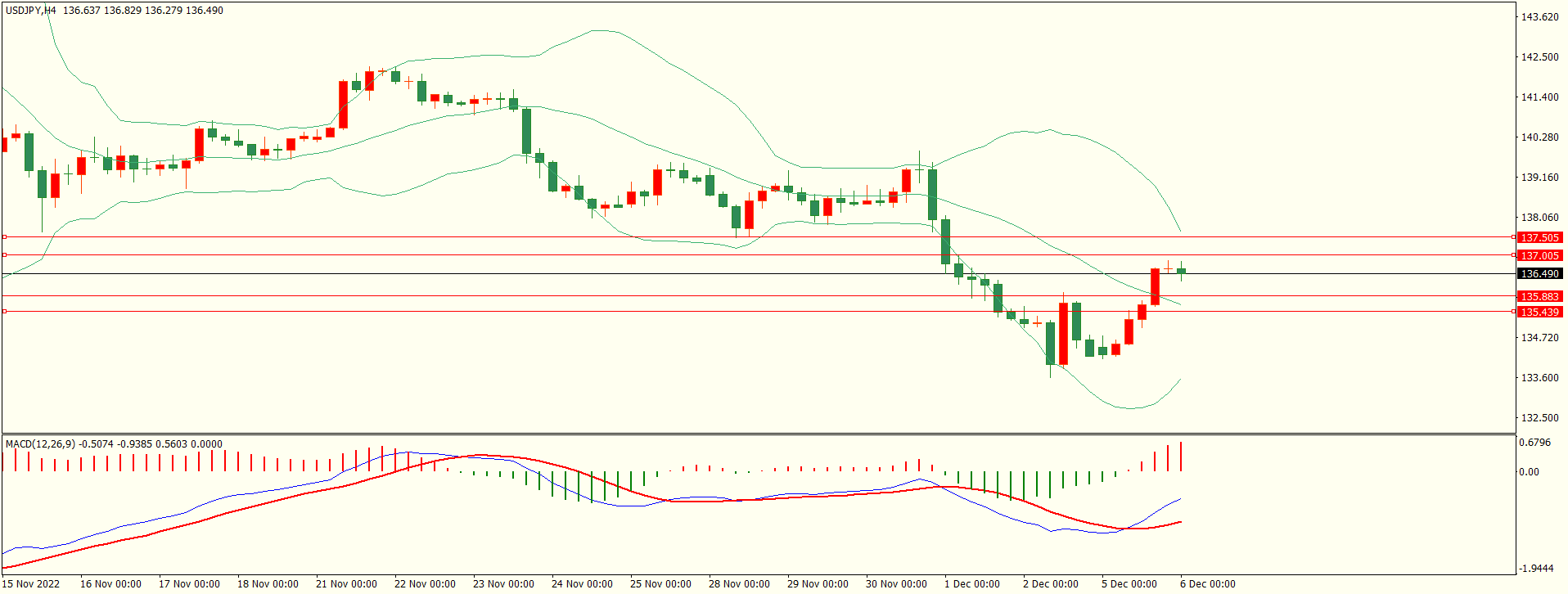This screenshot has height=594, width=1568.
Task: Select the tallest rightmost red MACD histogram bar
Action: coord(1181,457)
